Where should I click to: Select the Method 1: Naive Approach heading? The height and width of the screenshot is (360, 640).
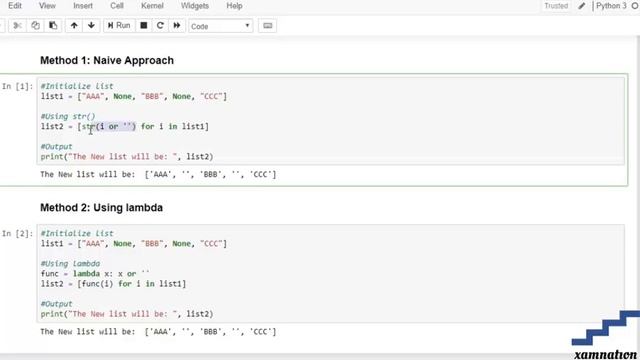pos(107,60)
